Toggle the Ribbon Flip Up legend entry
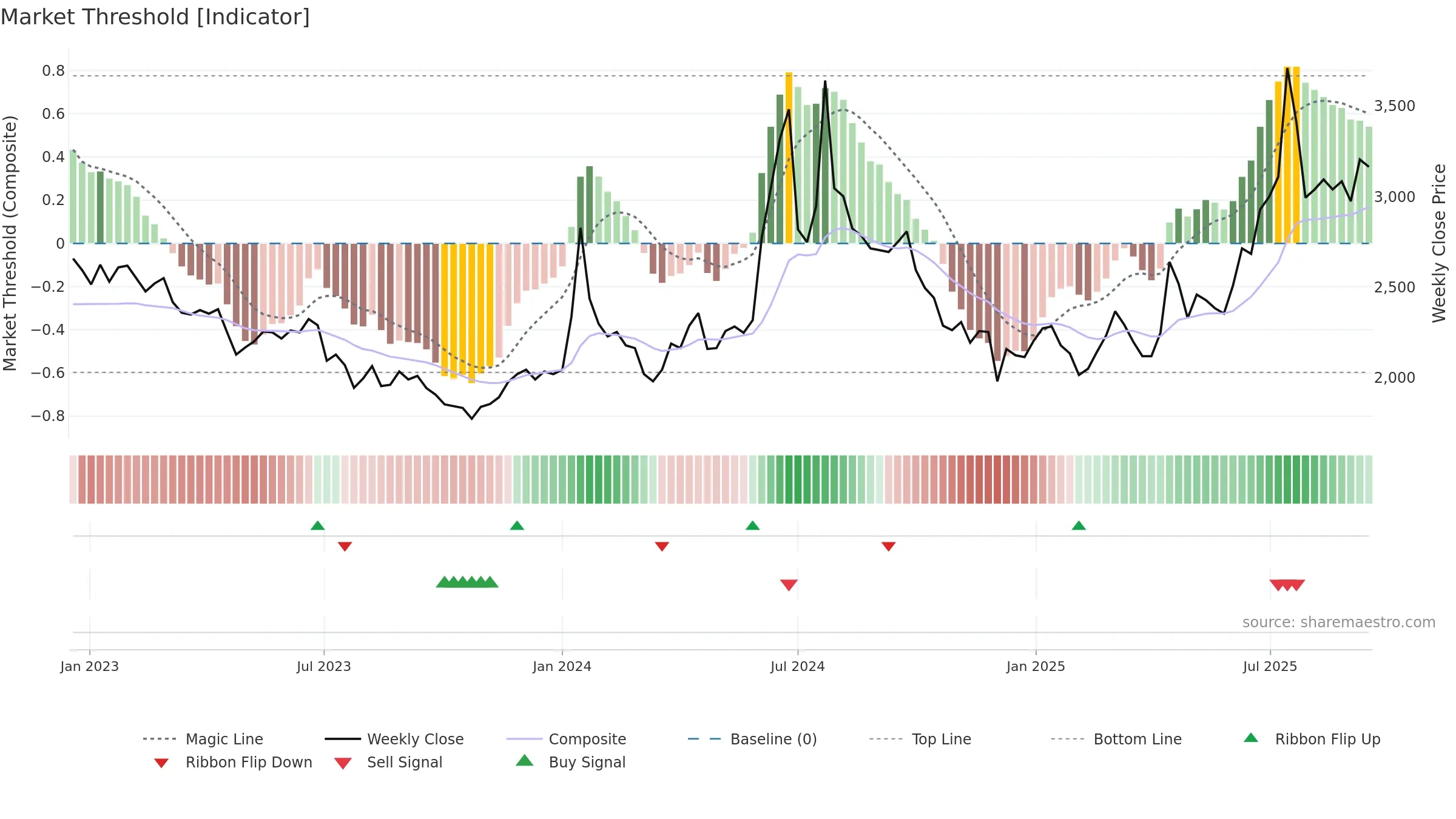The image size is (1456, 819). click(1312, 739)
